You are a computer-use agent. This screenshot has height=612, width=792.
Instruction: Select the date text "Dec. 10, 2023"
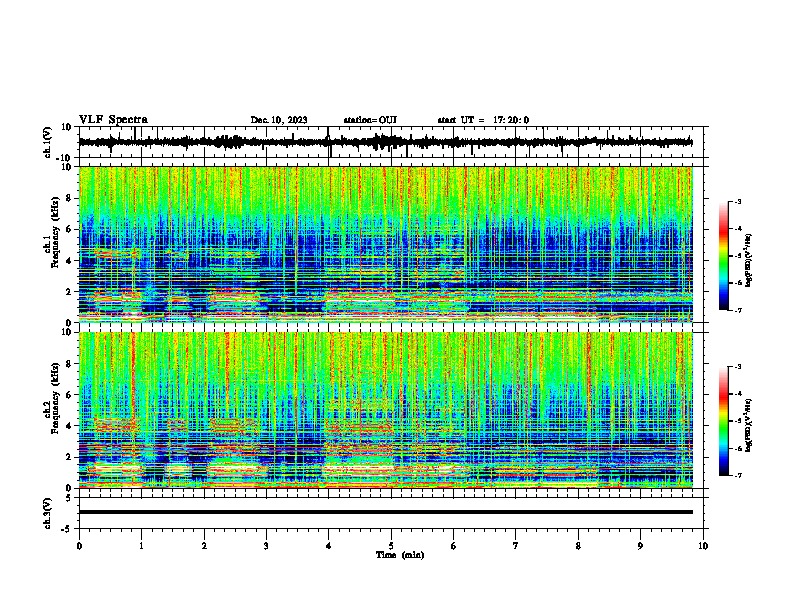pos(279,120)
